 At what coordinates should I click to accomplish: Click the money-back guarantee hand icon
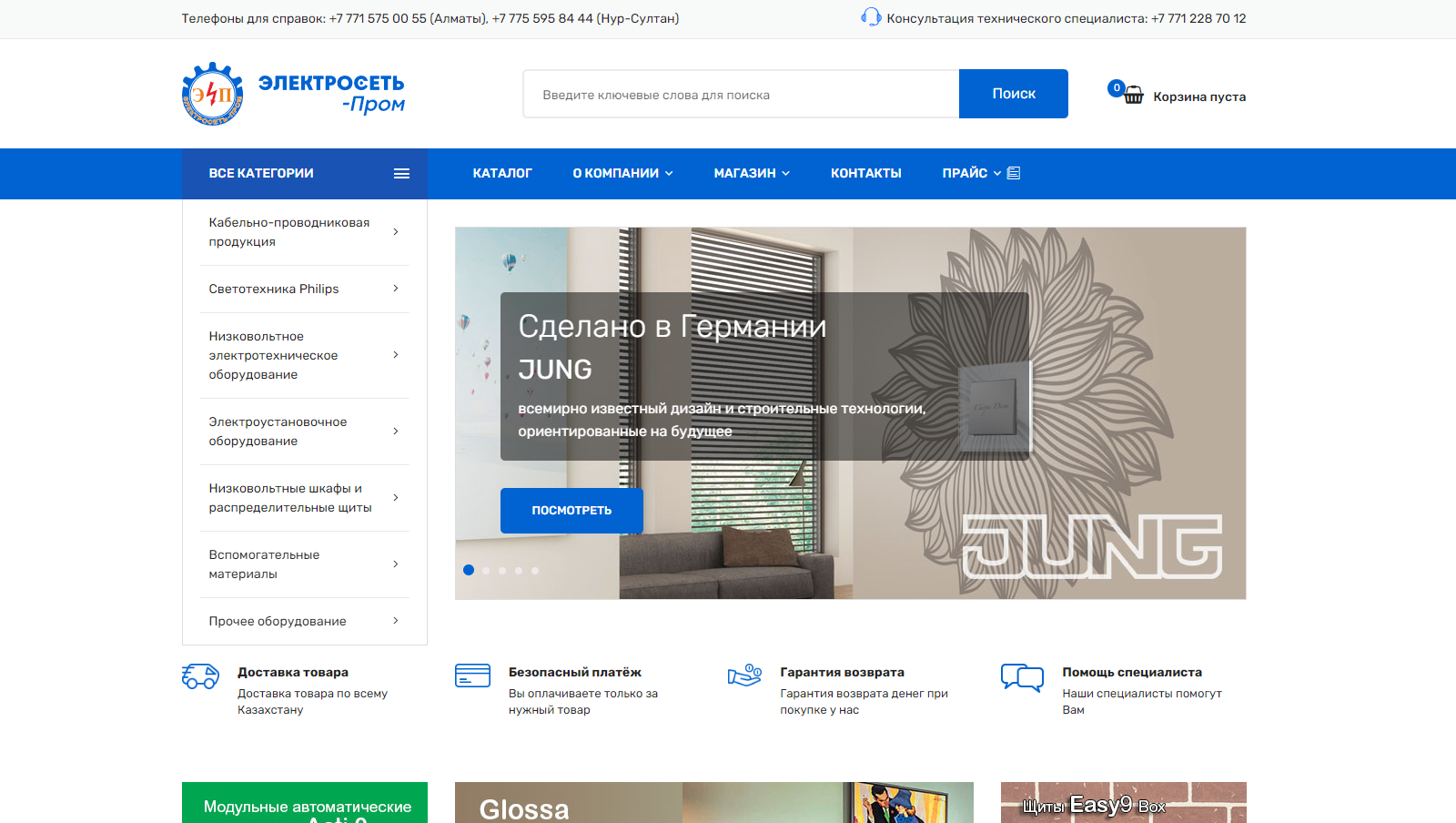[744, 676]
